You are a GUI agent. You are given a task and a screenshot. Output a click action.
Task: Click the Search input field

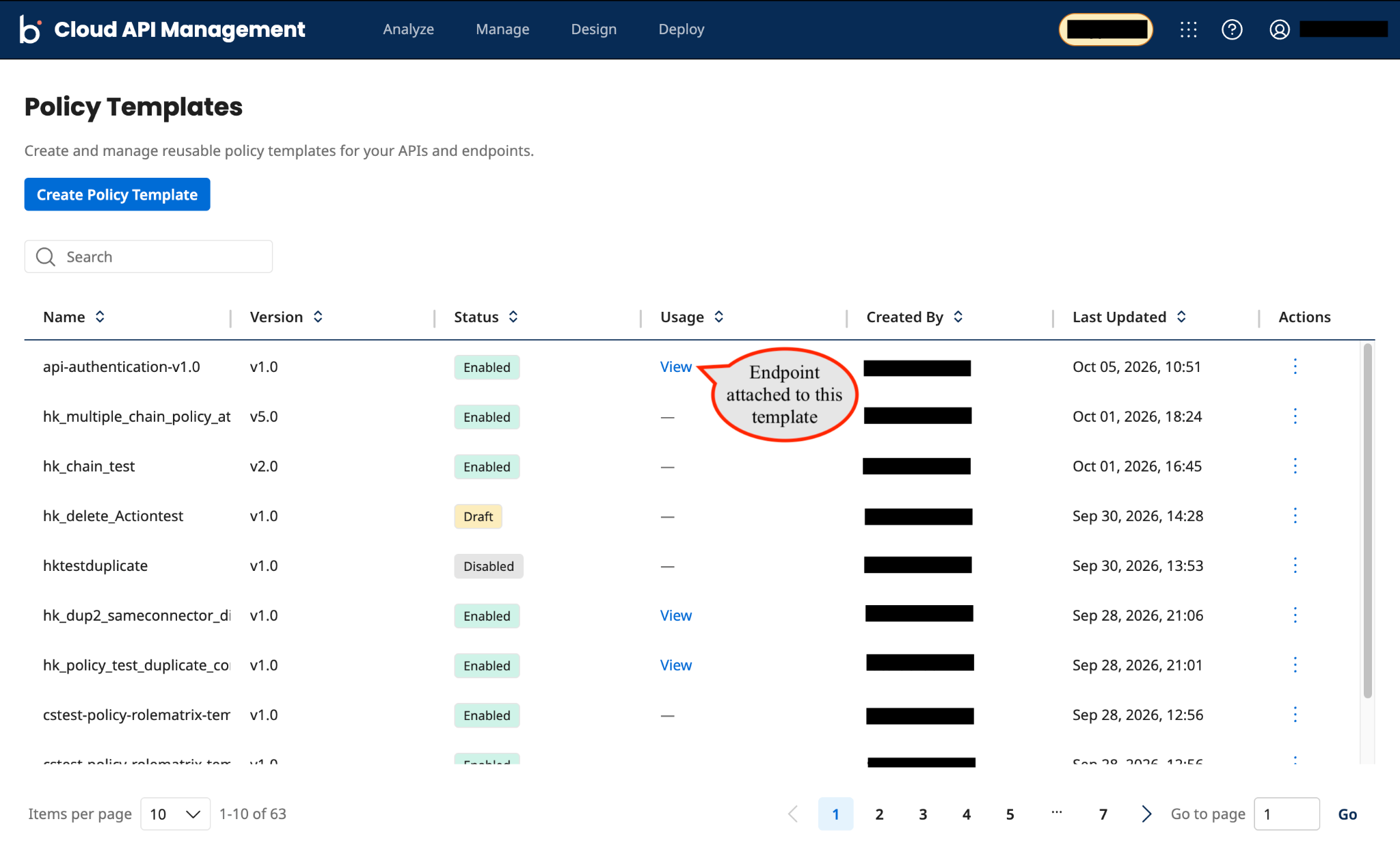(x=148, y=256)
